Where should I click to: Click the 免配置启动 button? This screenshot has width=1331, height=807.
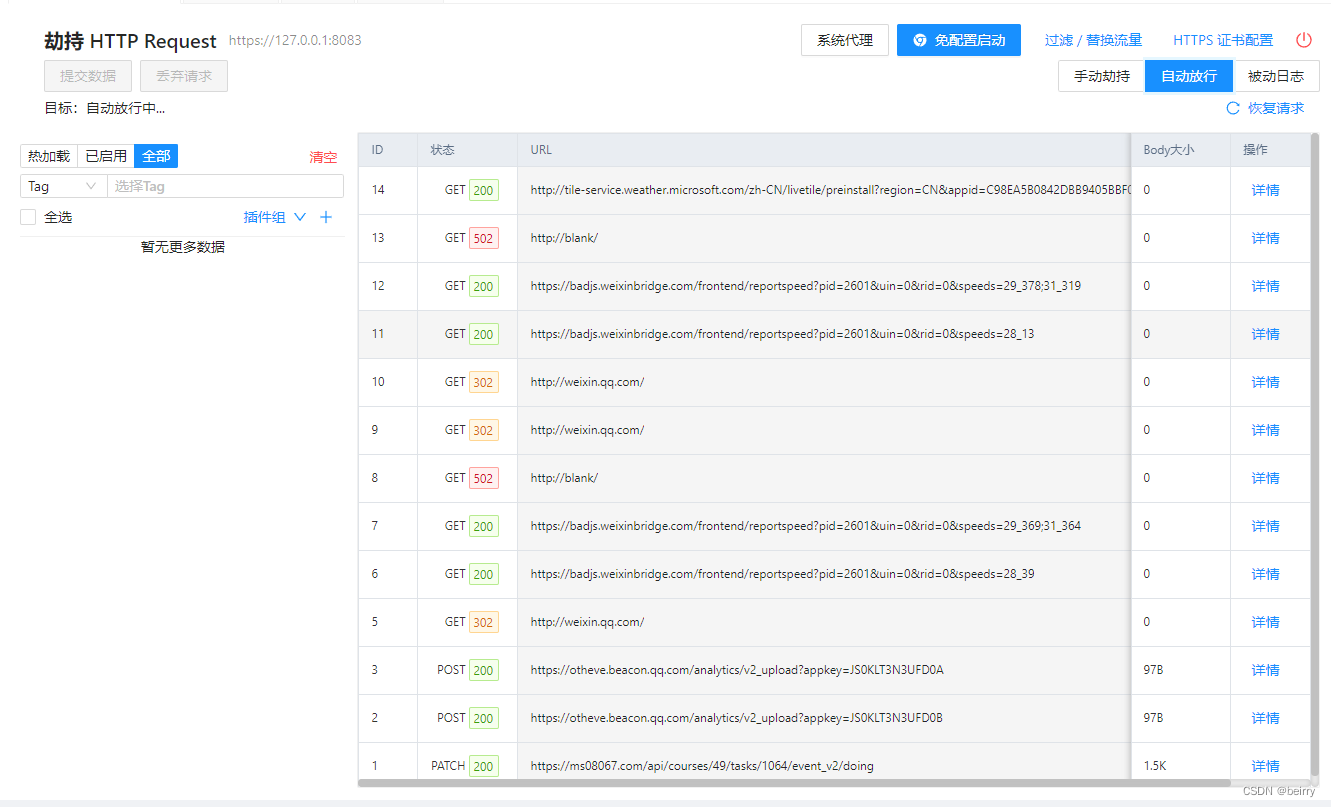(x=959, y=40)
